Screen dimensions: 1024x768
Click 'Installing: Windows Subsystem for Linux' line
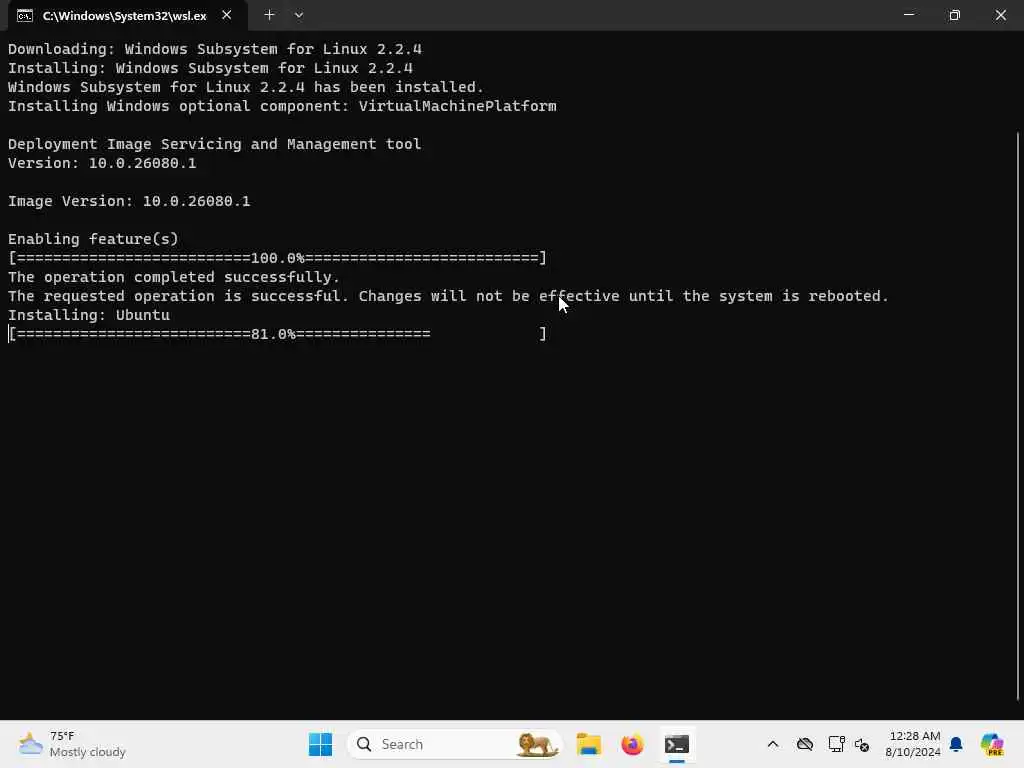click(x=210, y=68)
